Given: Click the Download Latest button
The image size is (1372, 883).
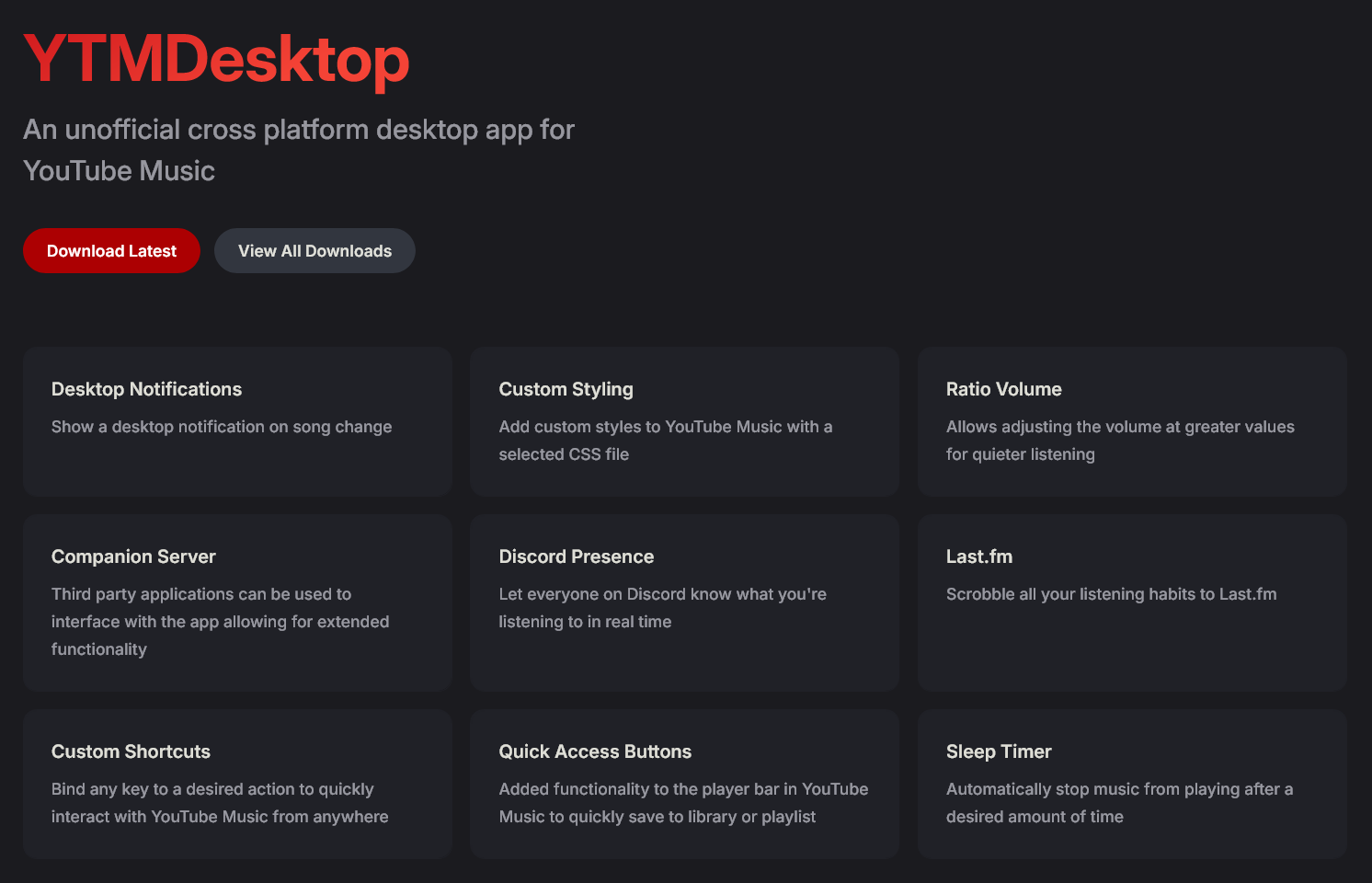Looking at the screenshot, I should pos(111,251).
